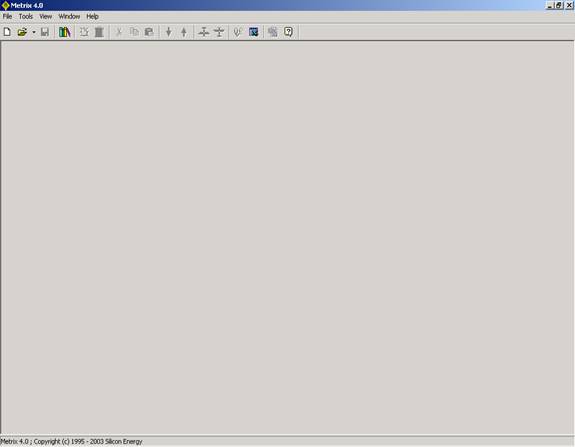
Task: Click the down arrow toolbar icon
Action: coord(169,32)
